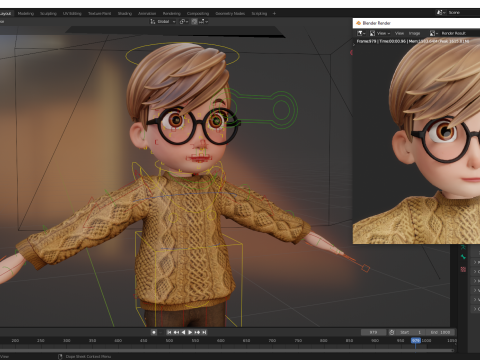This screenshot has height=360, width=480.
Task: Toggle the auto keying record button
Action: click(x=154, y=332)
